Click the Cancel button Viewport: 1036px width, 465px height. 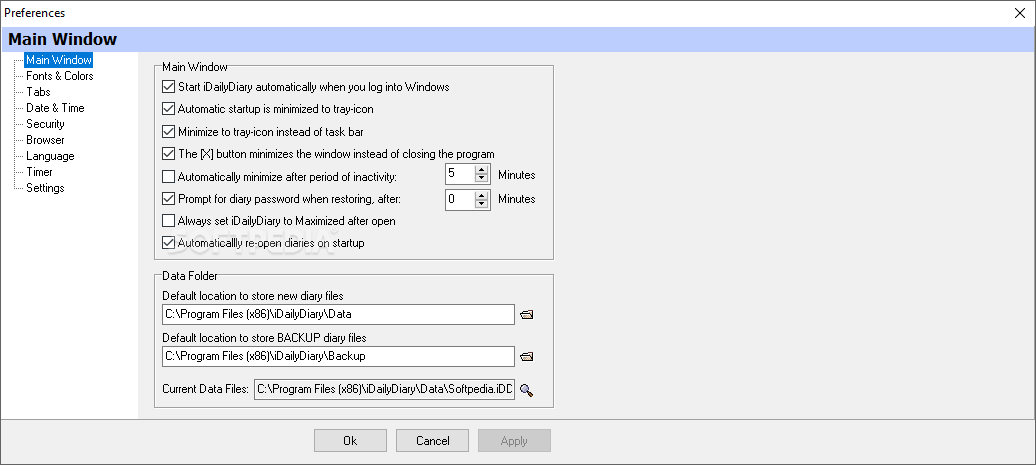click(x=432, y=441)
